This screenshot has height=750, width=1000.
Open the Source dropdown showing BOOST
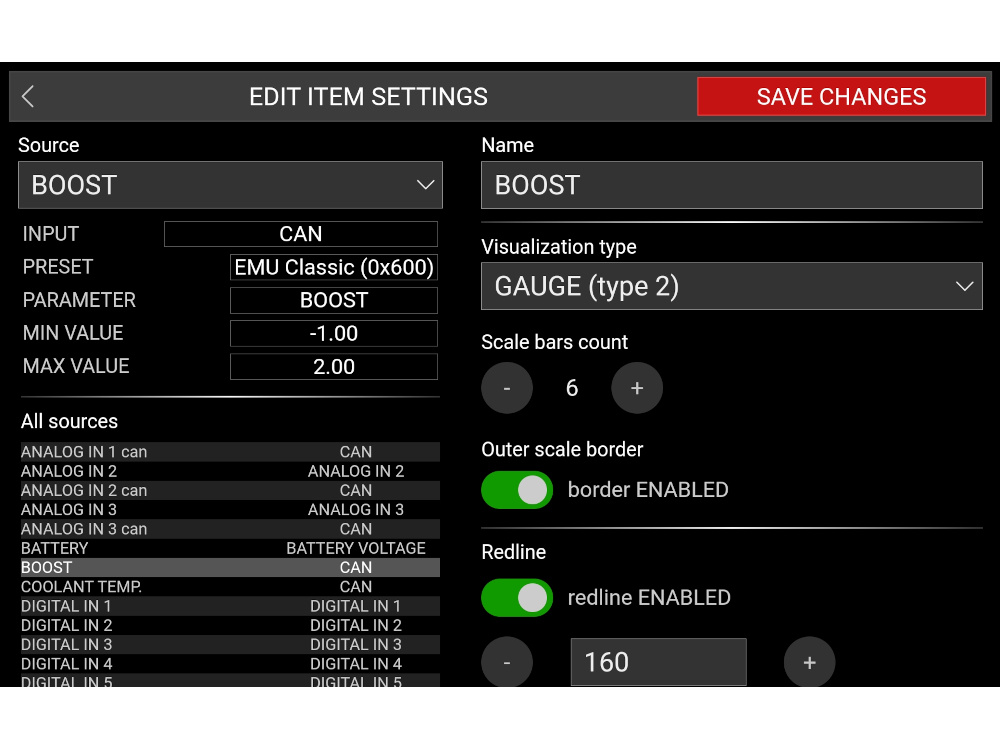(x=230, y=185)
